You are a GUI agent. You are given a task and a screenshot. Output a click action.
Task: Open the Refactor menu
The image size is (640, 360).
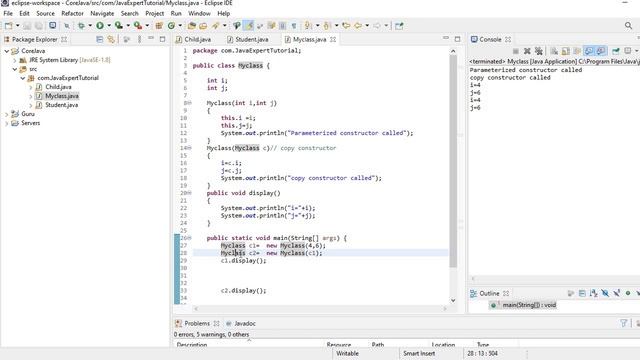[72, 13]
